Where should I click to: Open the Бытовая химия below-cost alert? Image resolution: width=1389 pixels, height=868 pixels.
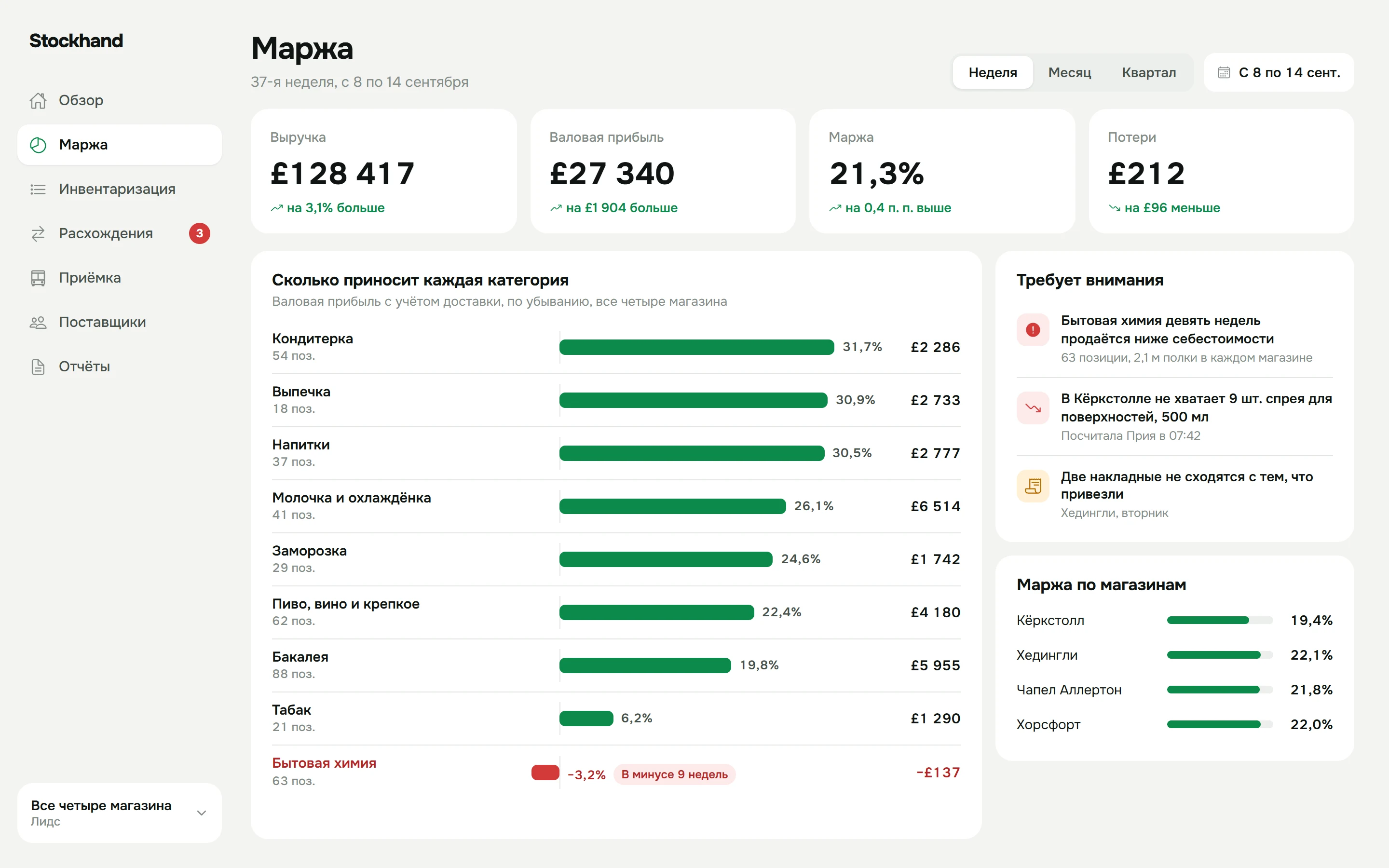[x=1174, y=339]
